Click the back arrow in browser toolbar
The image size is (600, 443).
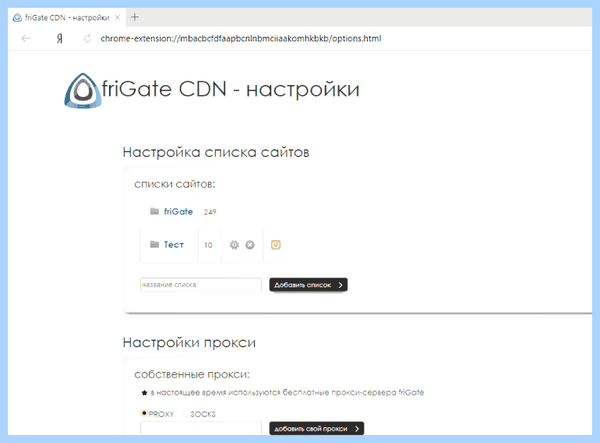pos(26,38)
